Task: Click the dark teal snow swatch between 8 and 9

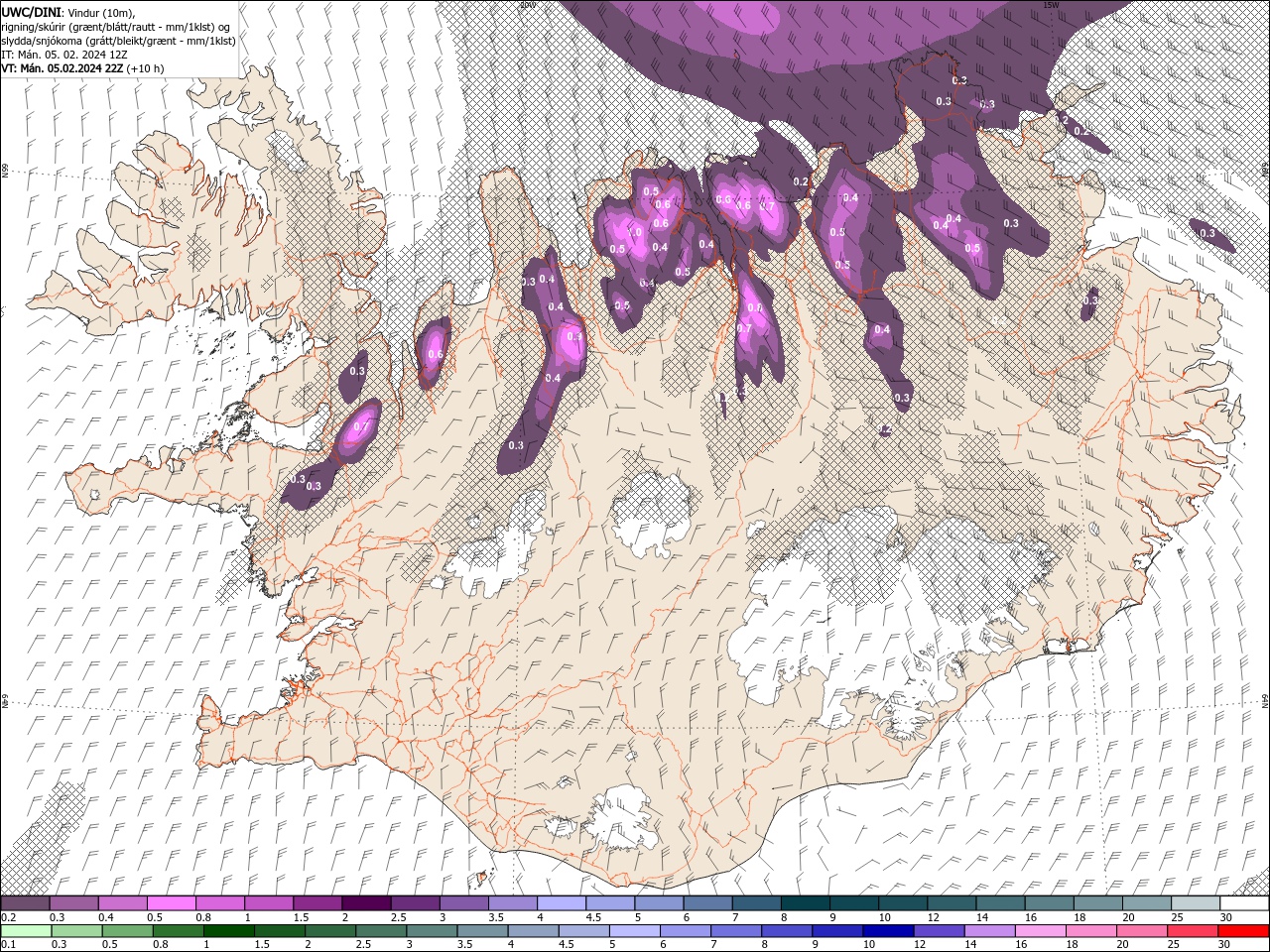Action: [x=805, y=903]
